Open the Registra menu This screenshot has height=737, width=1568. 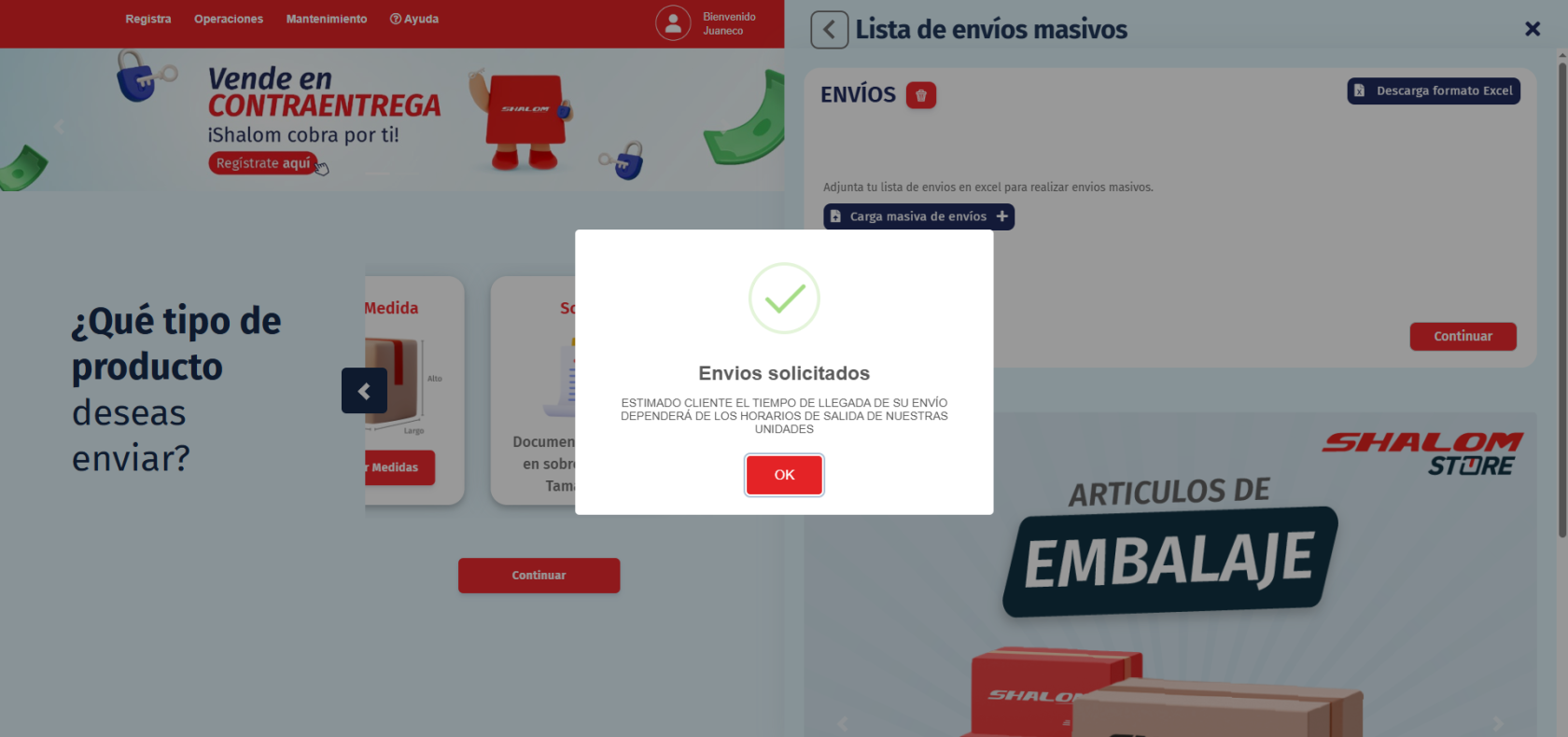click(148, 19)
